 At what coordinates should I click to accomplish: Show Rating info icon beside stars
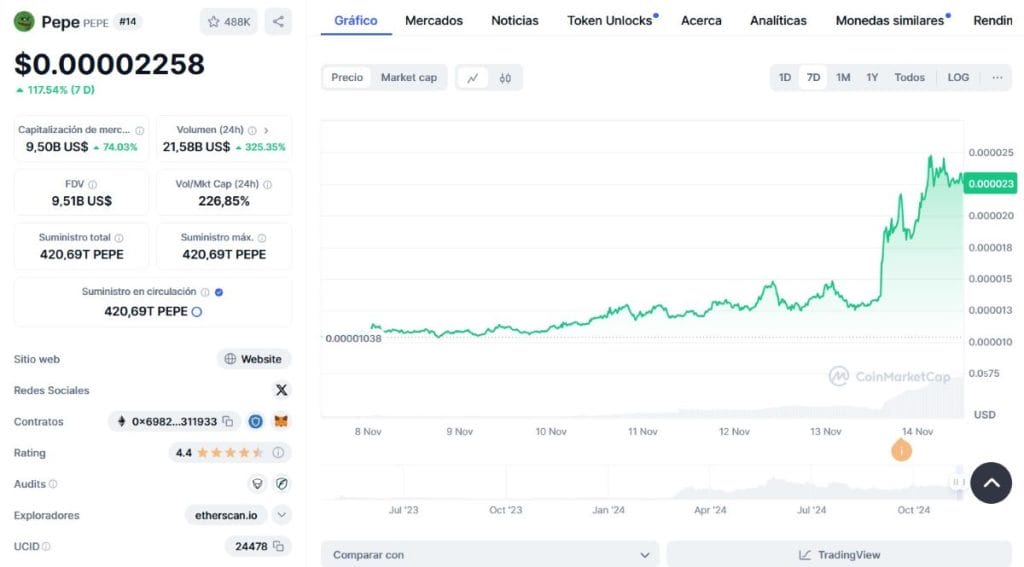pos(278,452)
